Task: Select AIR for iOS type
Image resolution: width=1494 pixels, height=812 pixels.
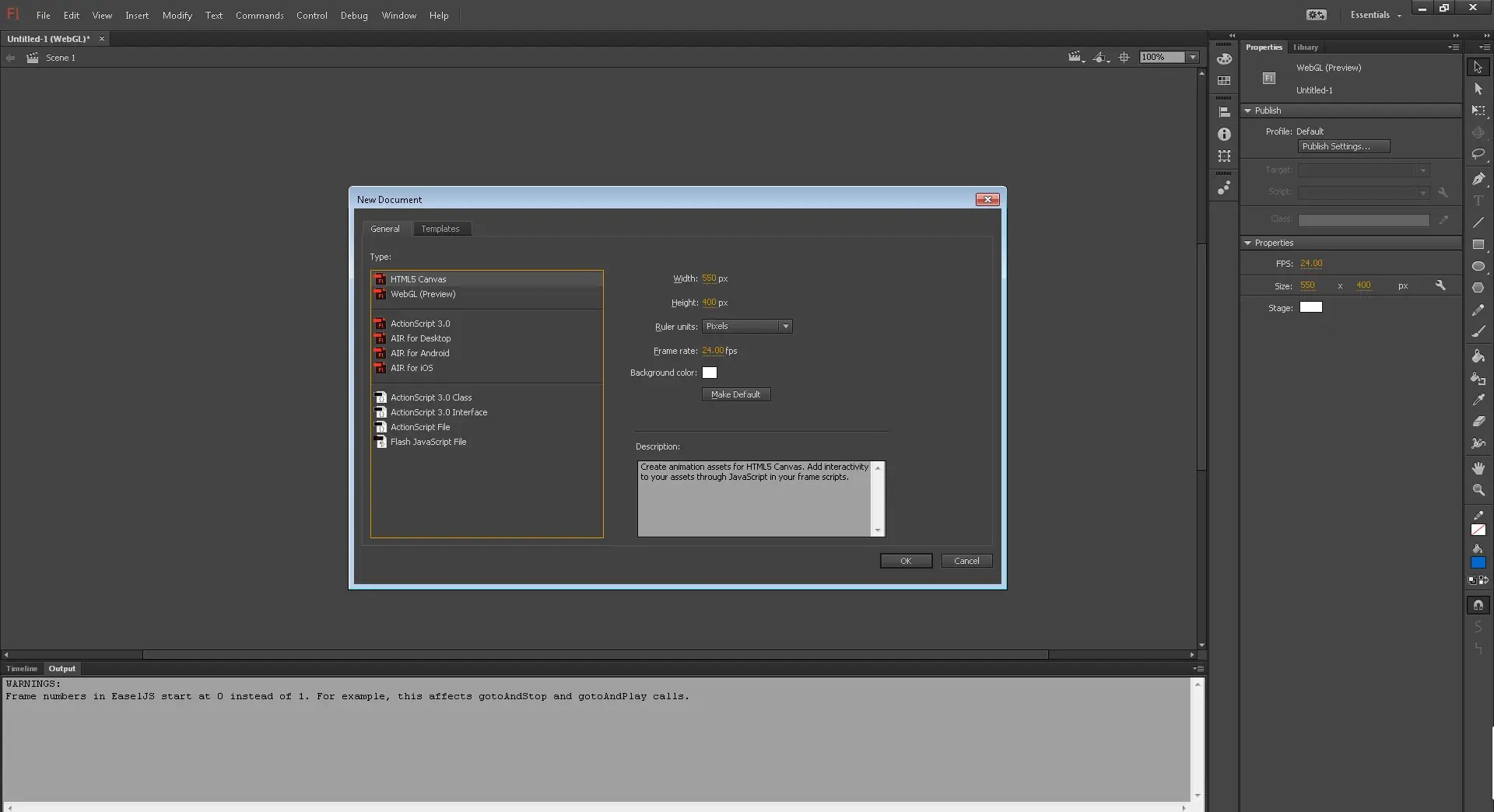Action: (411, 368)
